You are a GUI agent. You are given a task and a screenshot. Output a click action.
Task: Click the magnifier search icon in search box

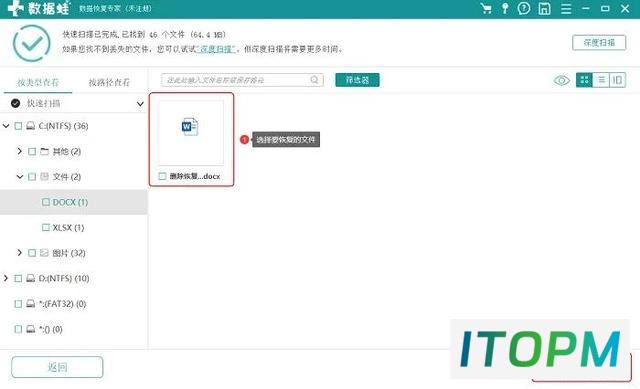[314, 80]
